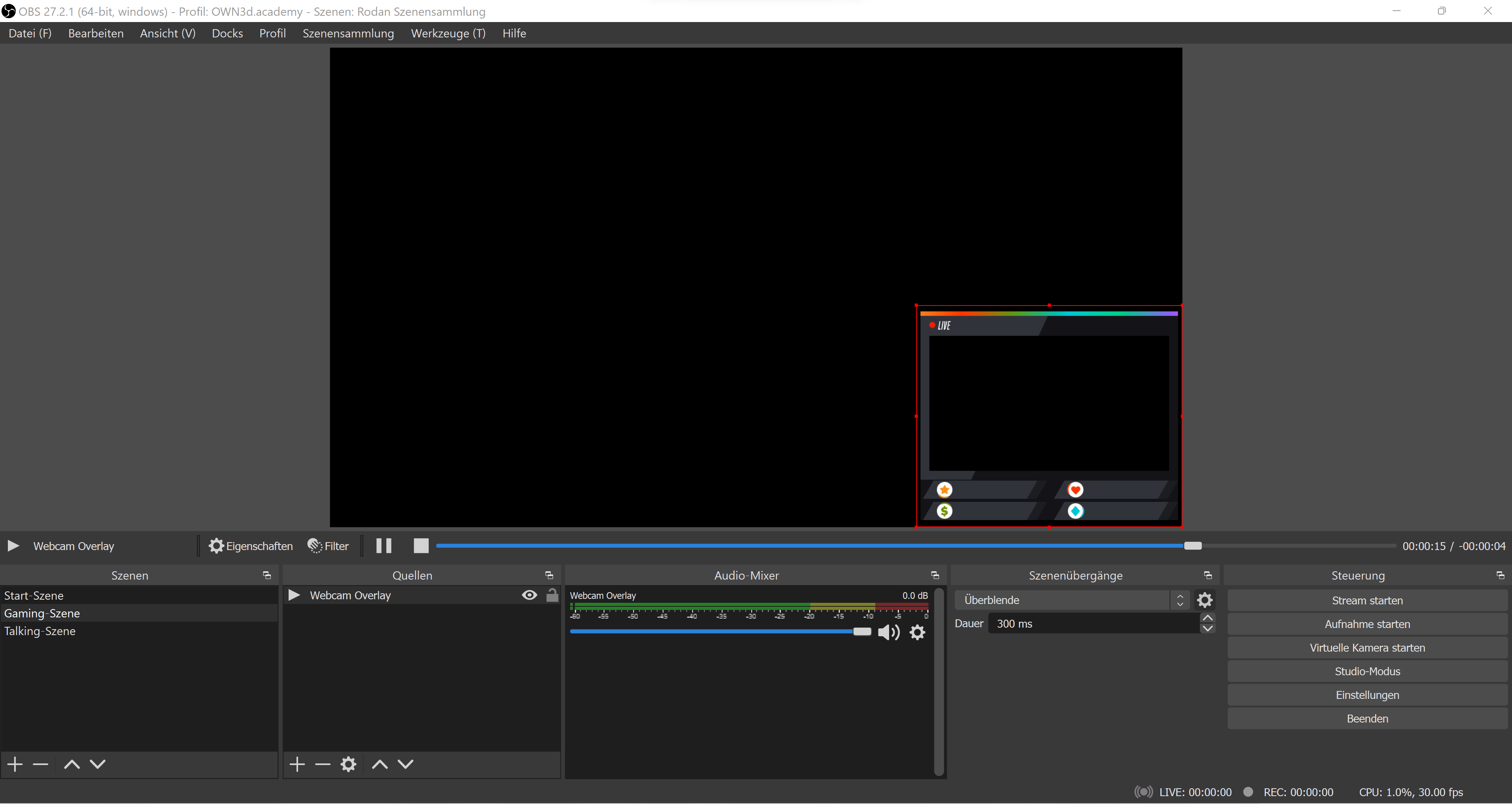Enable Studio-Modus
Screen dimensions: 1512x804
(1366, 671)
